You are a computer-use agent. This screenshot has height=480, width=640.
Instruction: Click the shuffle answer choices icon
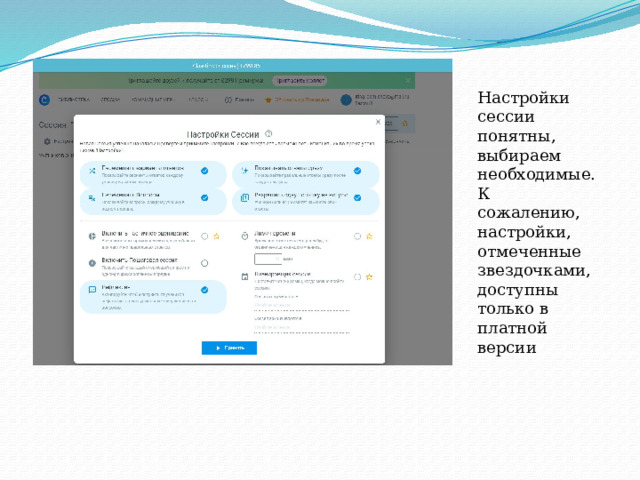[92, 198]
